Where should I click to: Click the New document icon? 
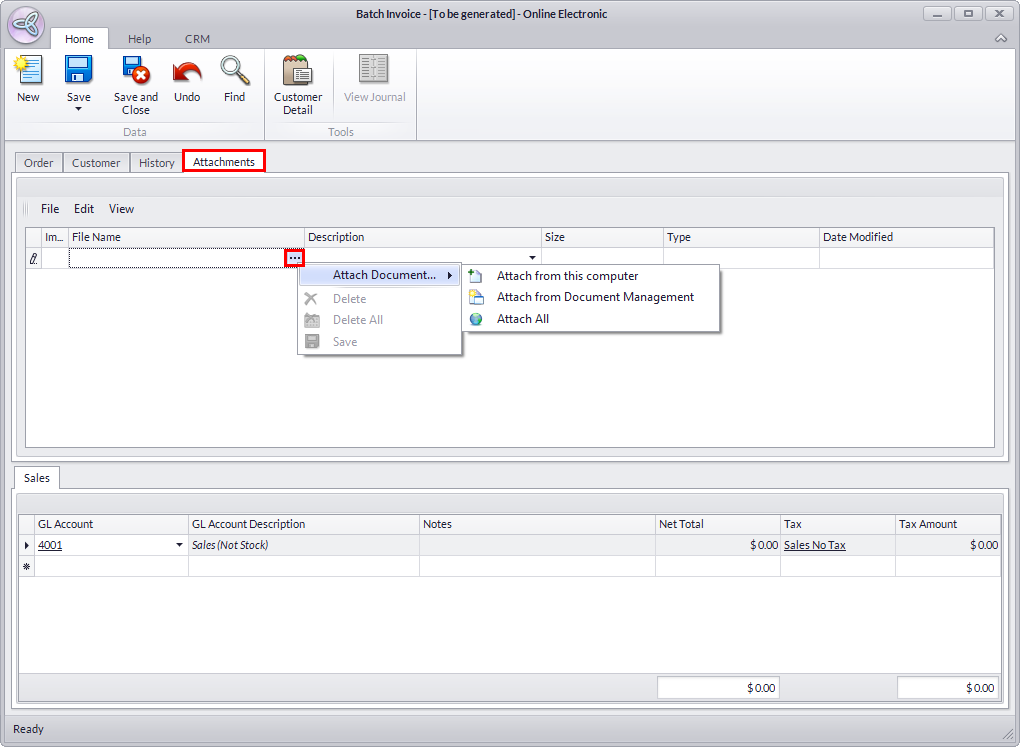[28, 71]
